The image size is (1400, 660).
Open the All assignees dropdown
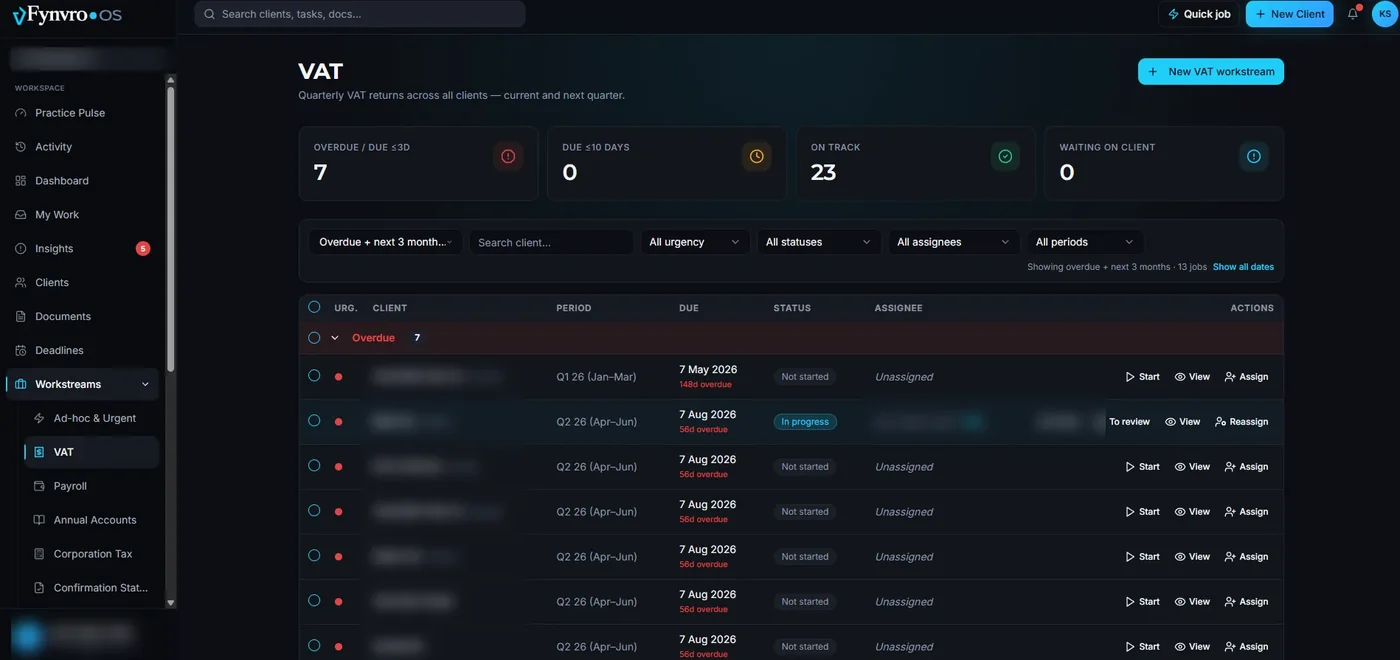pos(953,242)
